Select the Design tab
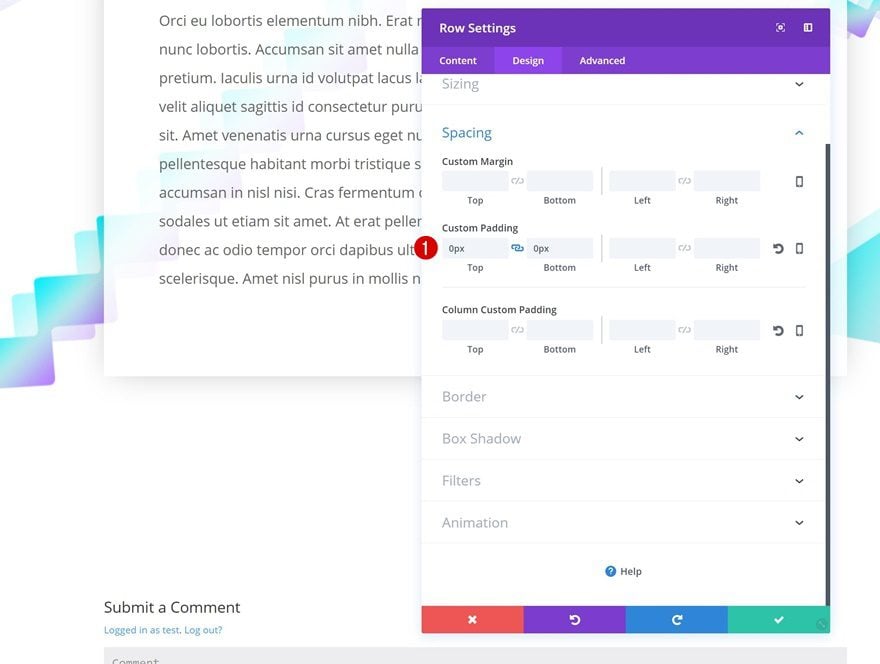 click(528, 61)
